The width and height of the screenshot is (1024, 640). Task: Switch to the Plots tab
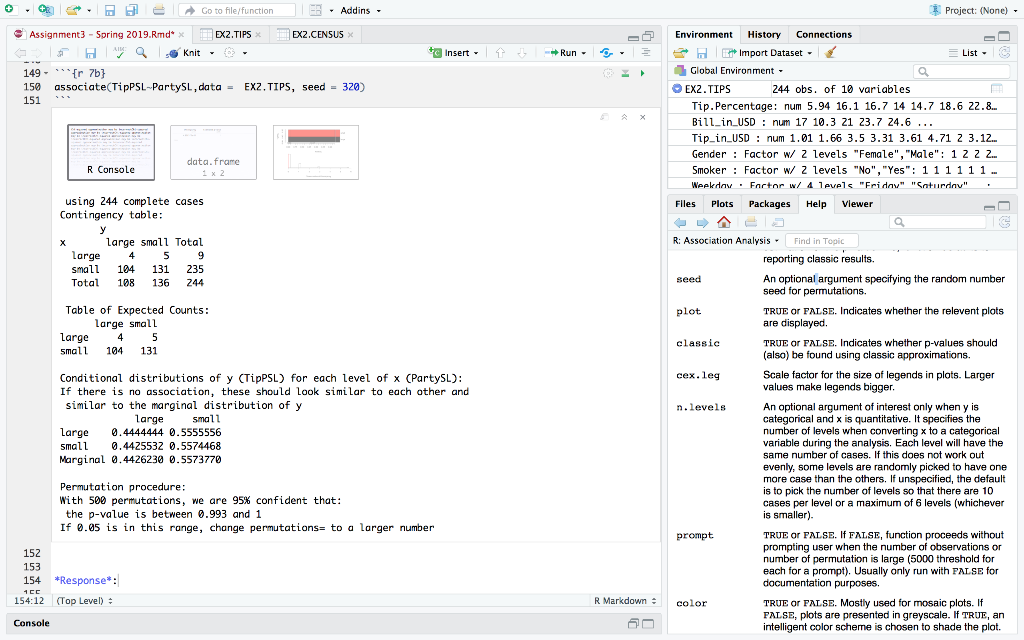pos(722,204)
